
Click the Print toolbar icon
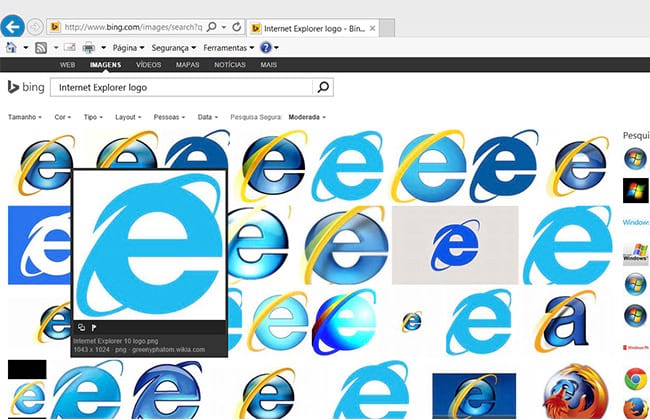[88, 48]
